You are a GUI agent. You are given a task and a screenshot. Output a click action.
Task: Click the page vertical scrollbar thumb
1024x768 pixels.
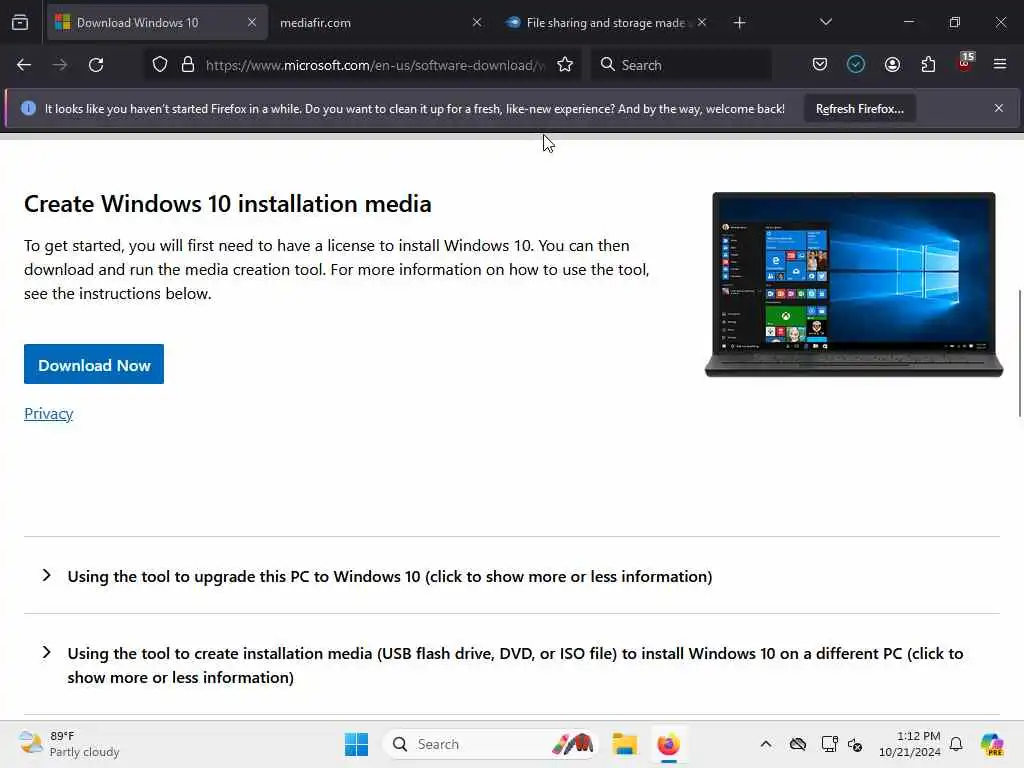(1019, 353)
